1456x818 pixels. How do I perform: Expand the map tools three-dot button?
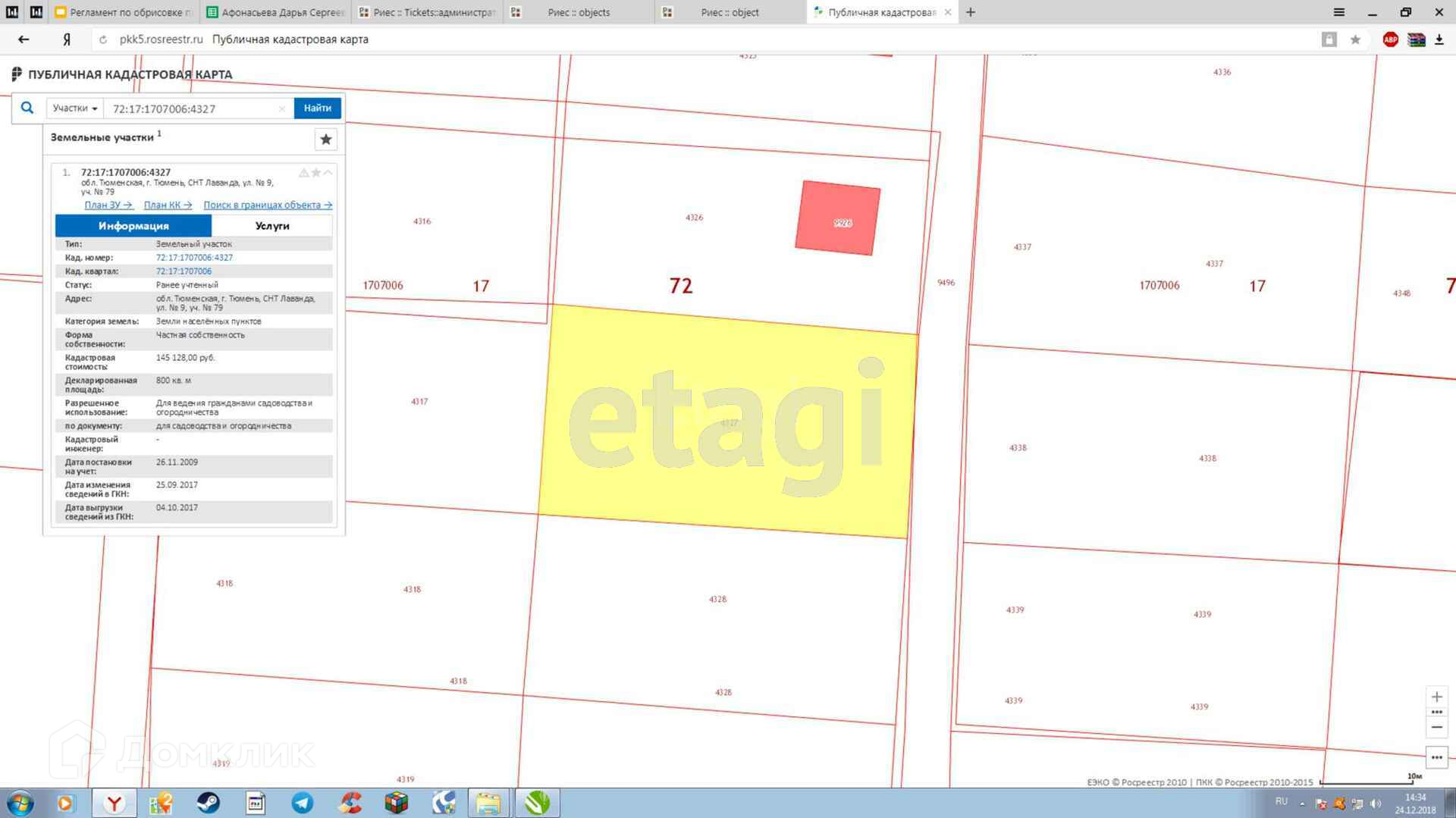coord(1436,757)
